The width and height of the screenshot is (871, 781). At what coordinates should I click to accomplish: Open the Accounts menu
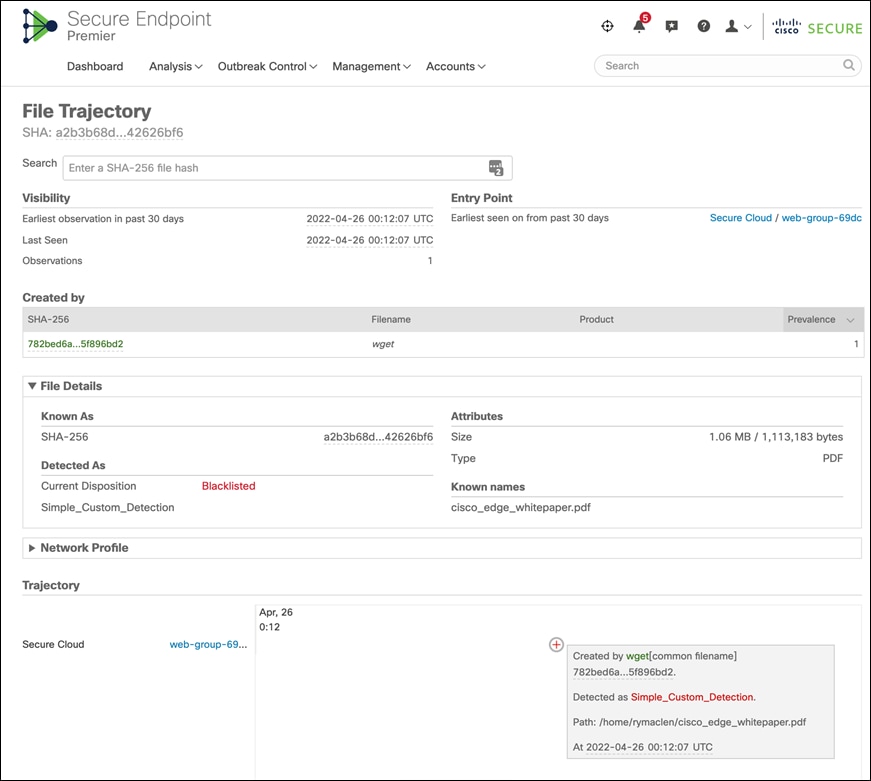point(456,66)
